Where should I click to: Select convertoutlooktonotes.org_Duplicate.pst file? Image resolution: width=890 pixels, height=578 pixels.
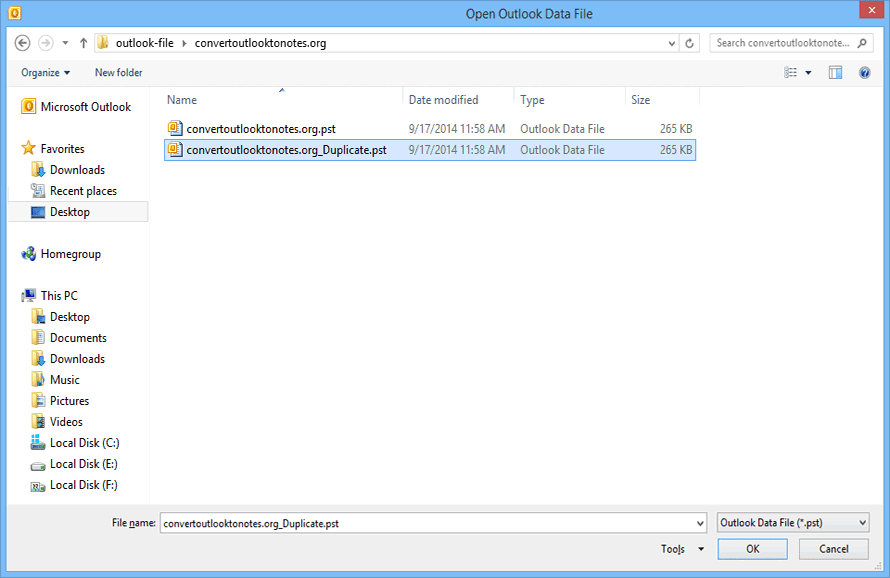[x=430, y=150]
